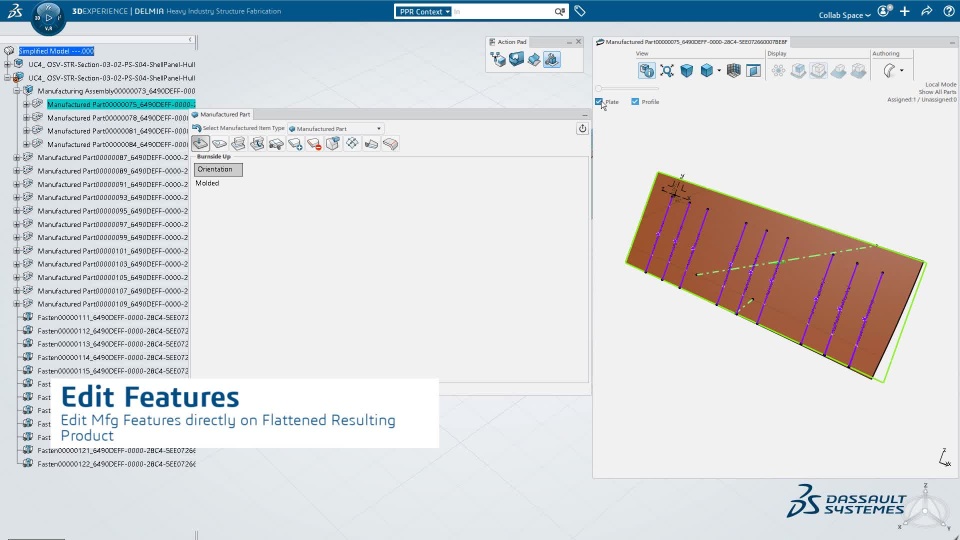Click the tag icon beside search
This screenshot has height=540, width=960.
(x=580, y=11)
